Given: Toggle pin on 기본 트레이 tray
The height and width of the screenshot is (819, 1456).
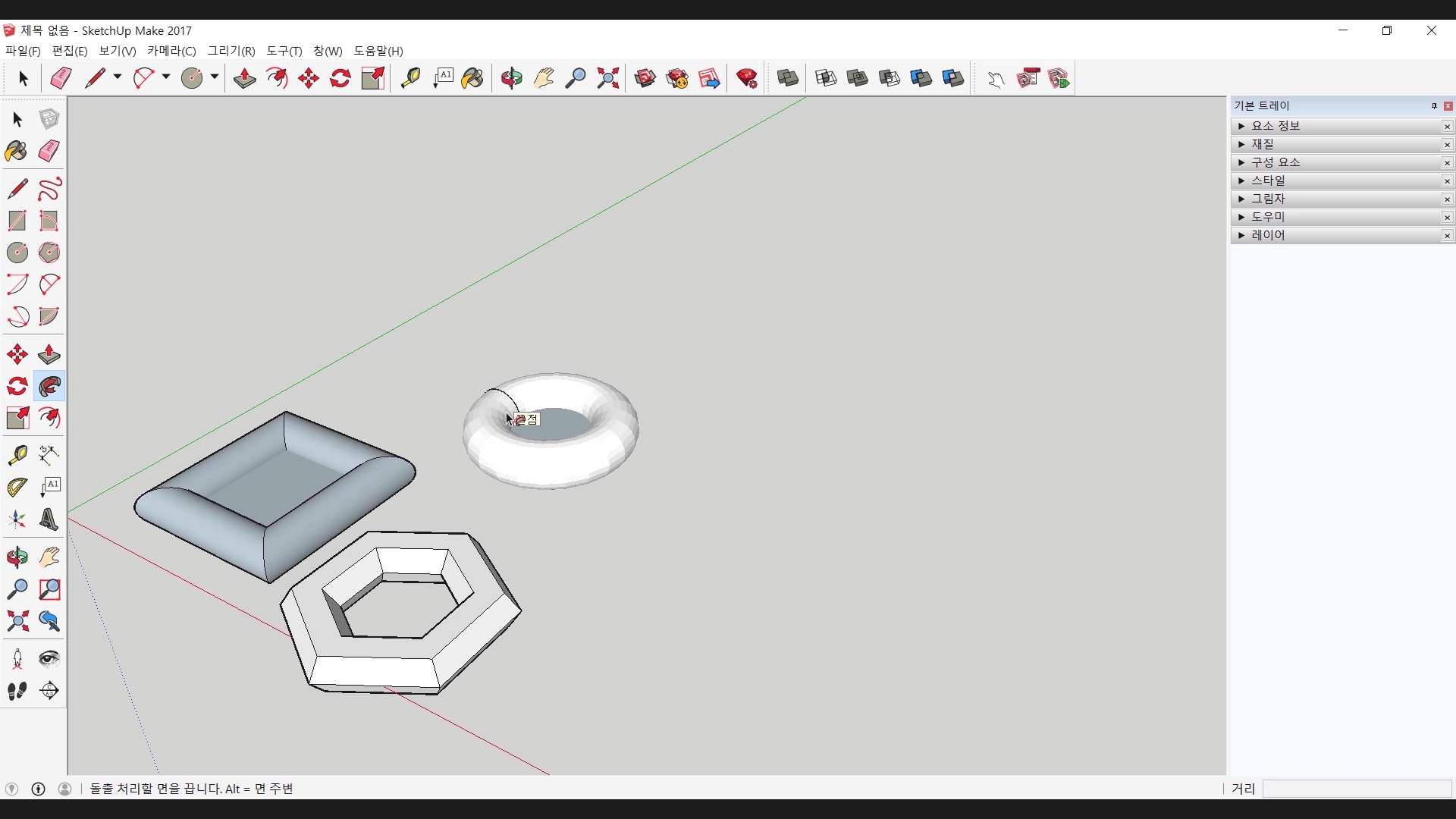Looking at the screenshot, I should (x=1434, y=106).
